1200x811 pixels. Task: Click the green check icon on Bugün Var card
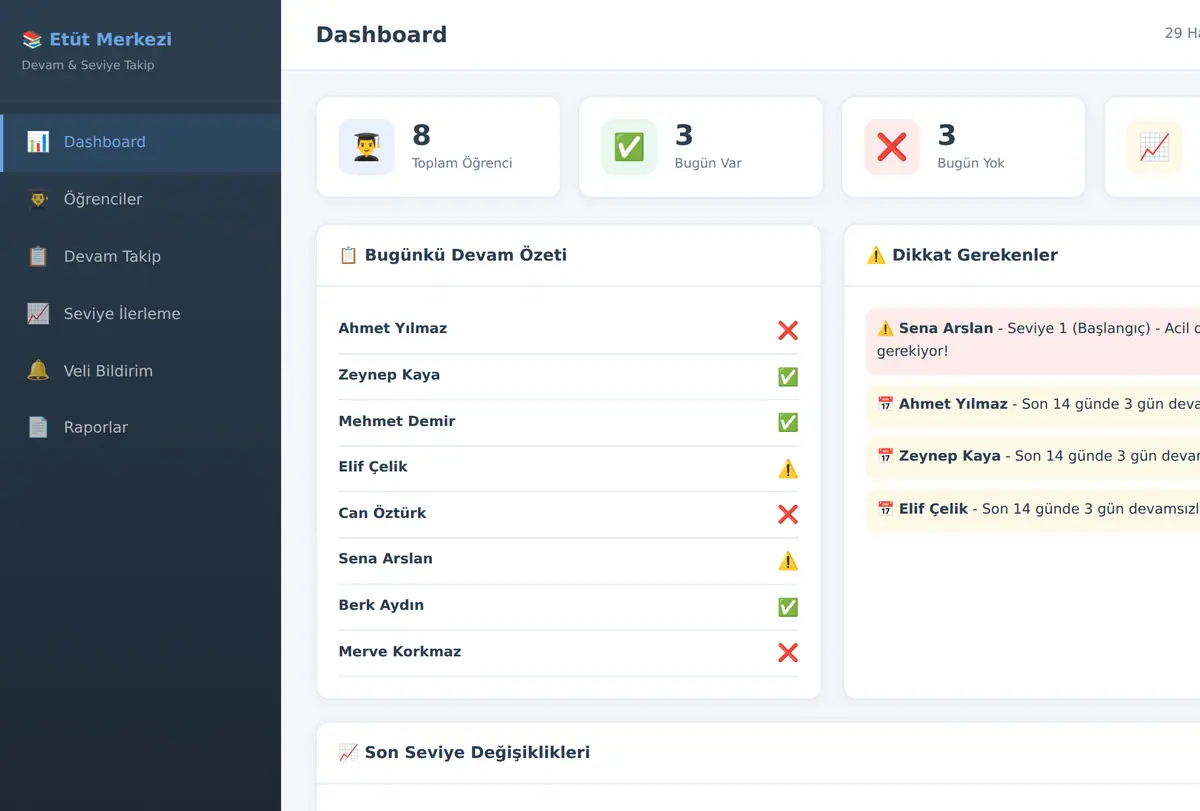click(629, 147)
